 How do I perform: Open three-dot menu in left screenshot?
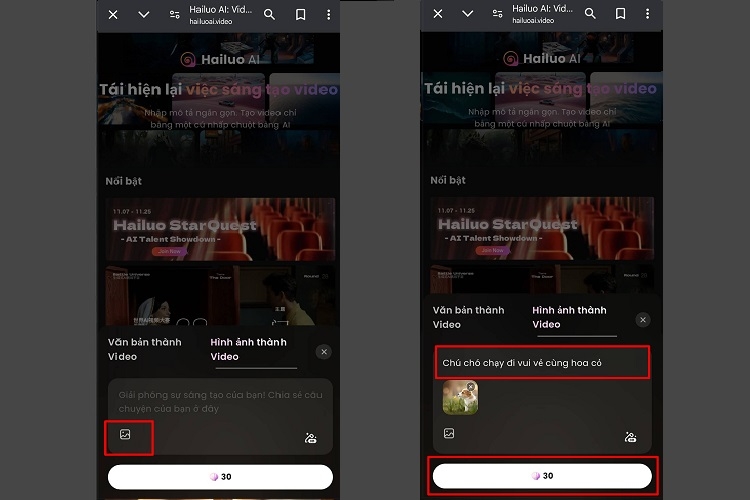(329, 15)
